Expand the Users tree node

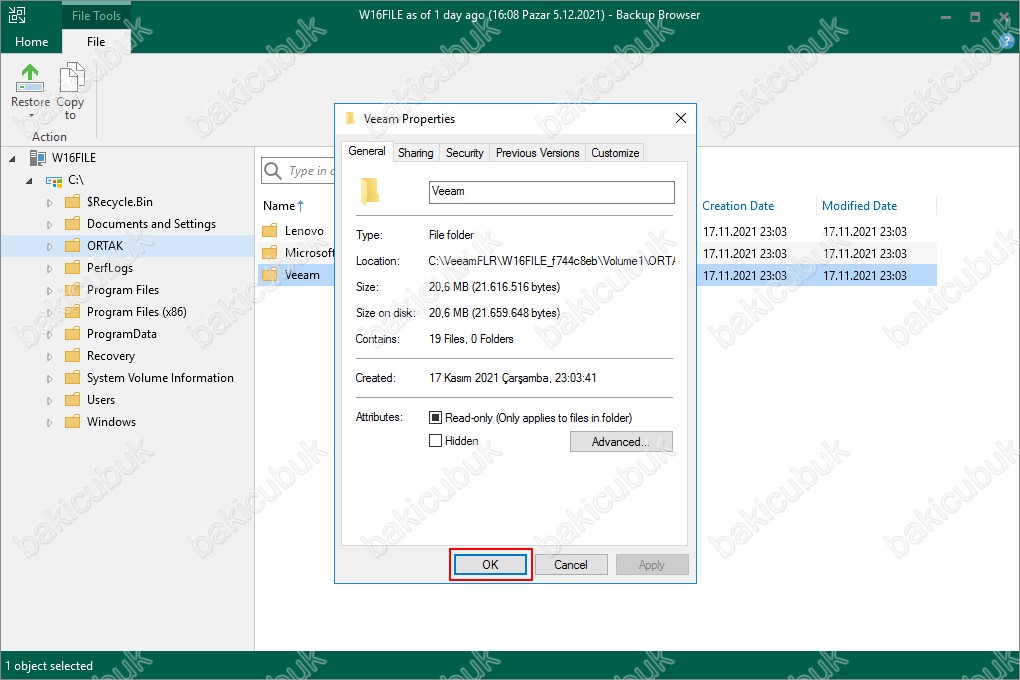(49, 400)
